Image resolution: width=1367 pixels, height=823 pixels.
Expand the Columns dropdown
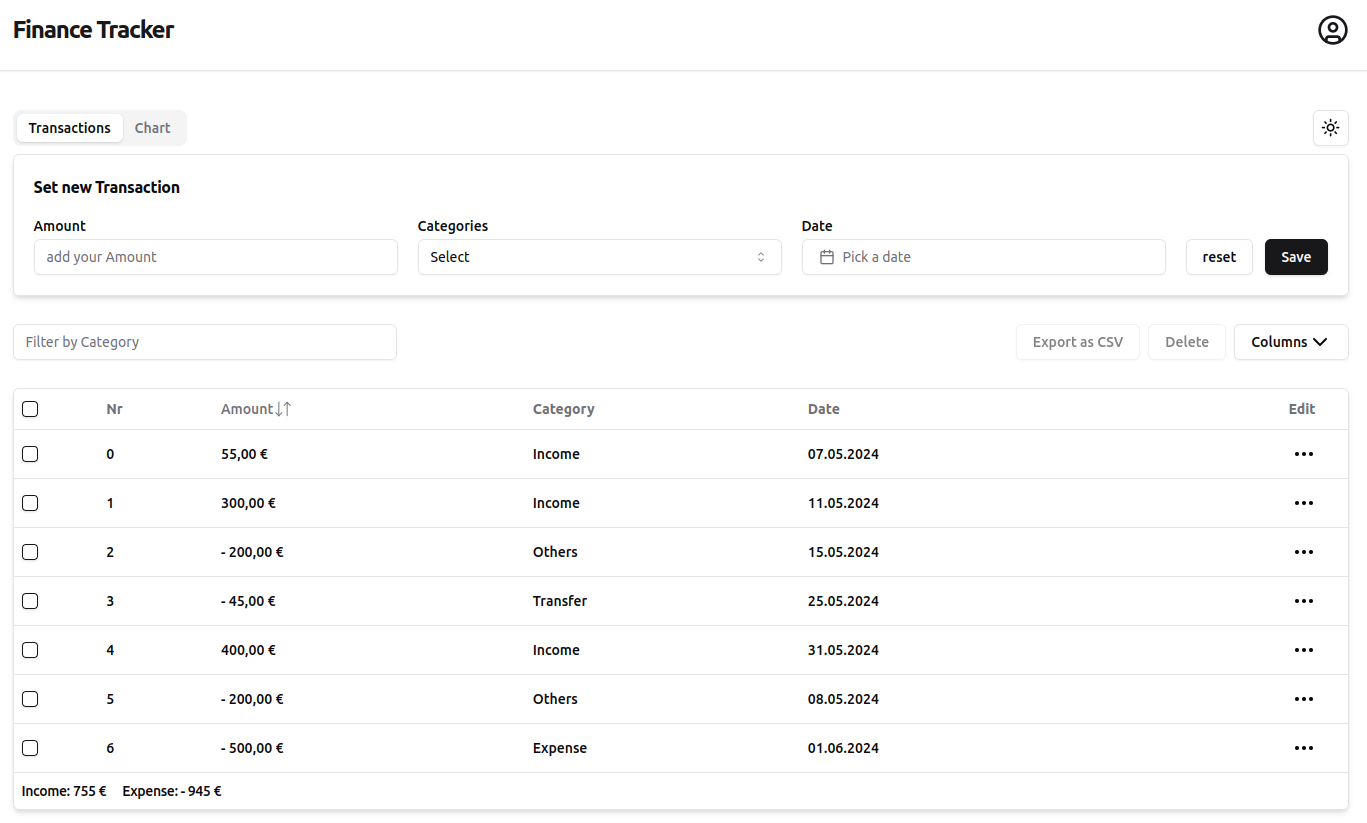pos(1290,342)
